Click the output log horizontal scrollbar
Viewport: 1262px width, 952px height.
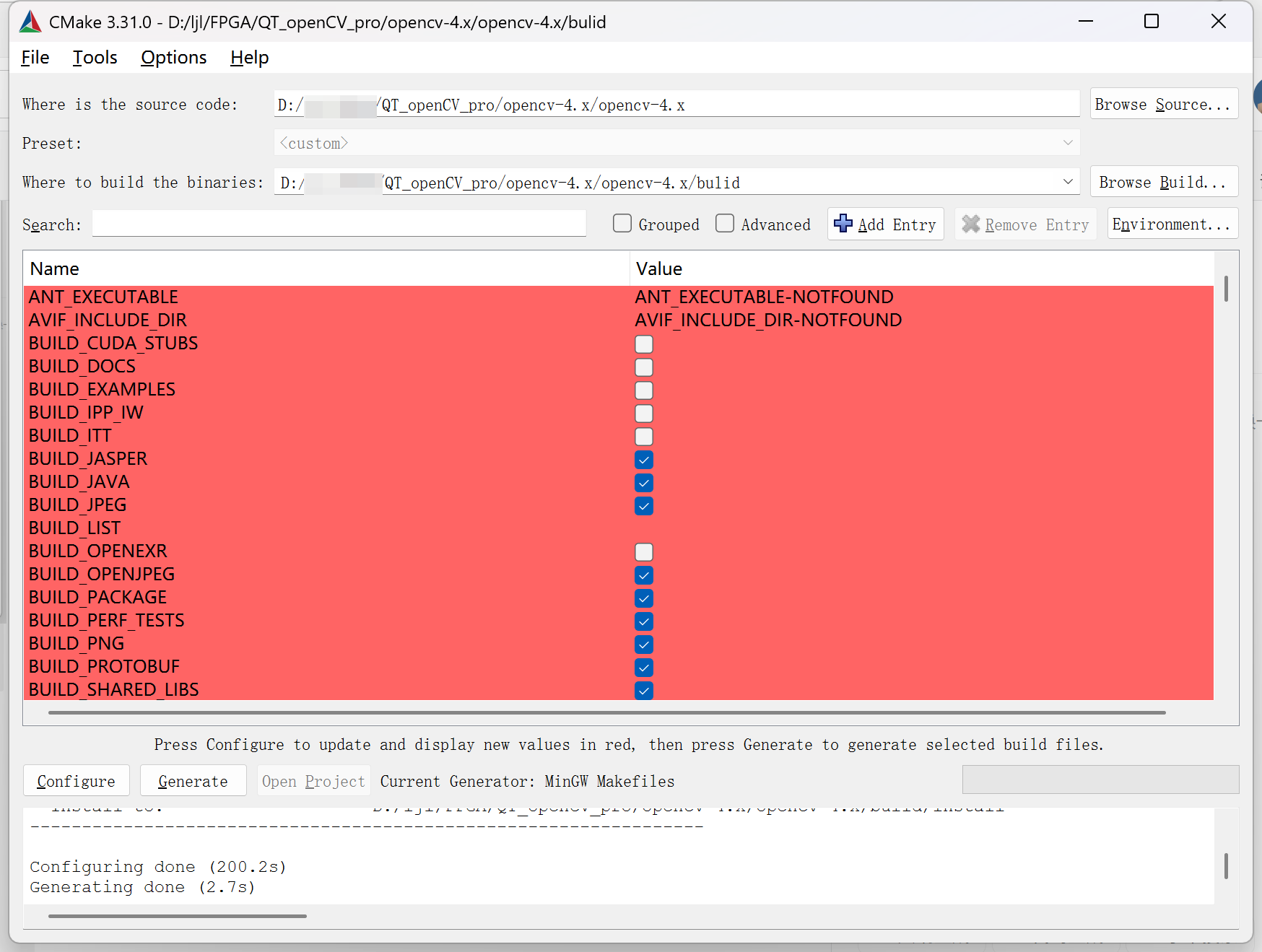coord(177,916)
